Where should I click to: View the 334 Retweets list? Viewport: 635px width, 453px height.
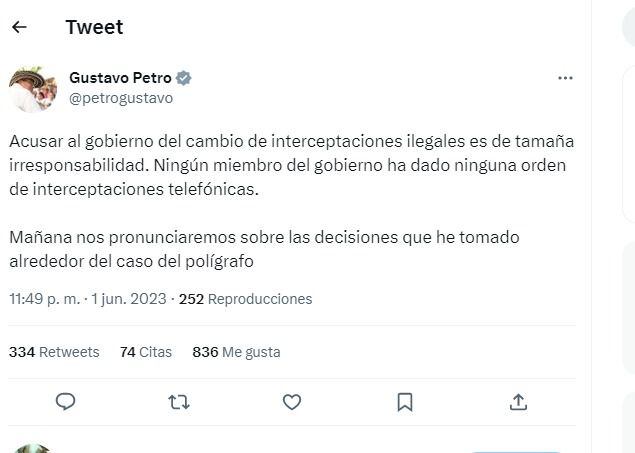[54, 352]
